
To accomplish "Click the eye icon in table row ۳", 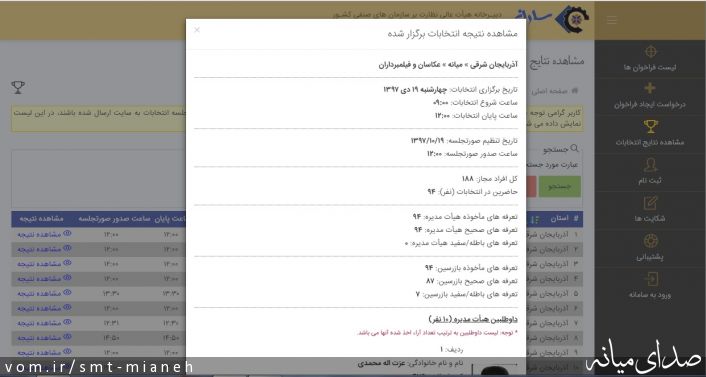I will pyautogui.click(x=67, y=263).
